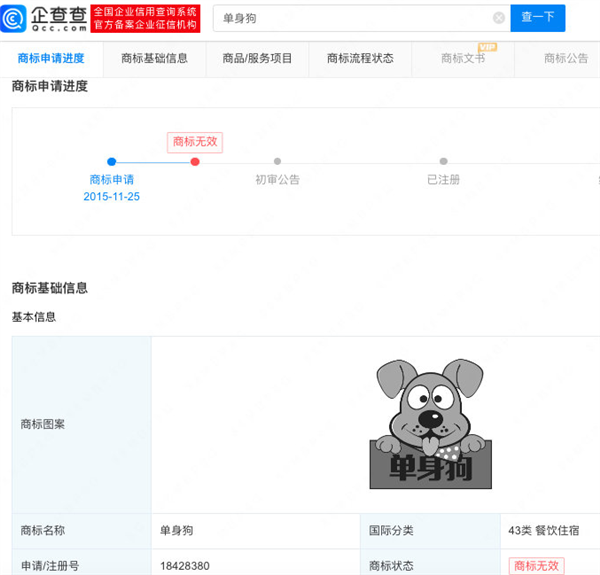Select the gray 初审公告 timeline dot
The image size is (600, 575).
277,161
